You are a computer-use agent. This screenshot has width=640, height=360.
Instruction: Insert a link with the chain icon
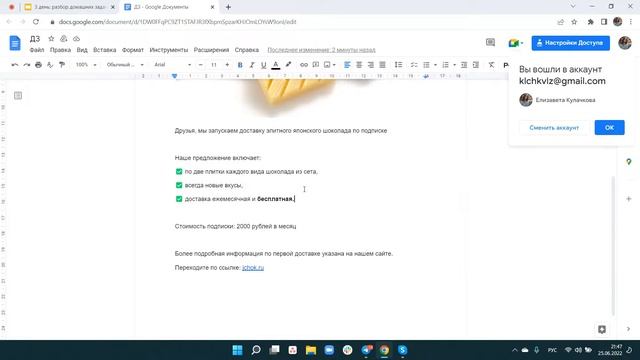point(304,65)
